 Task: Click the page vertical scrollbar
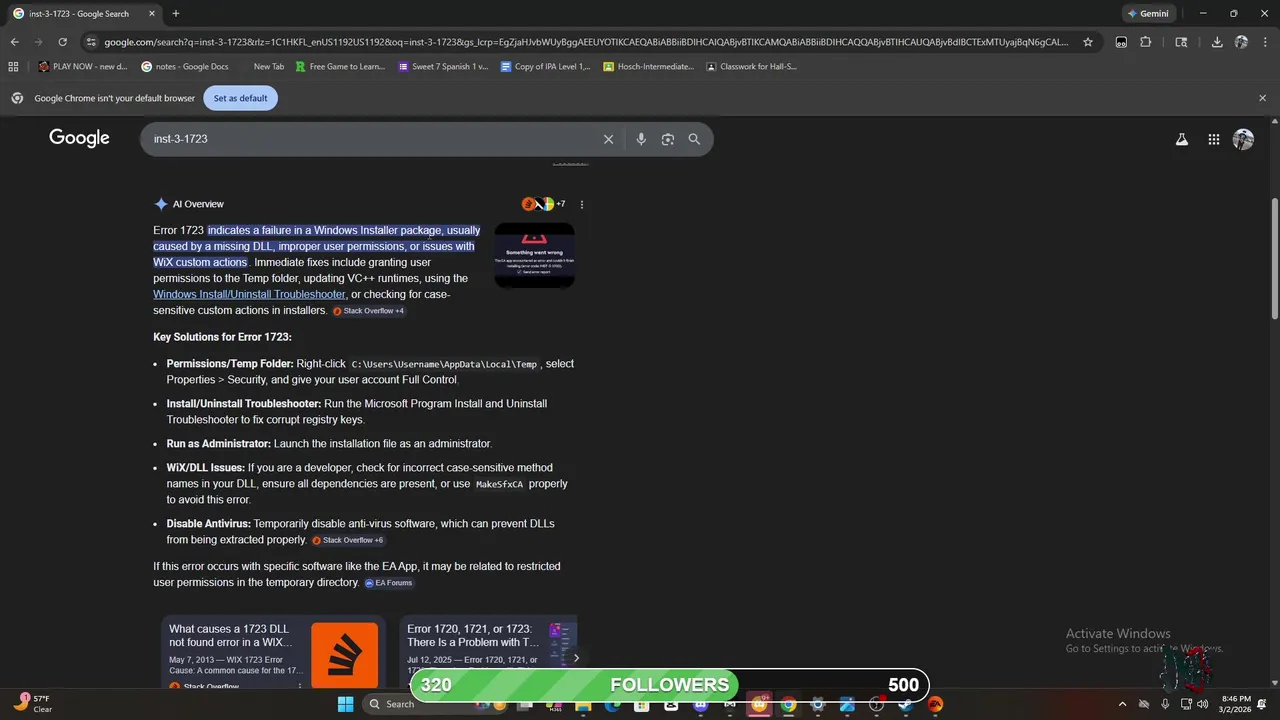(x=1274, y=258)
